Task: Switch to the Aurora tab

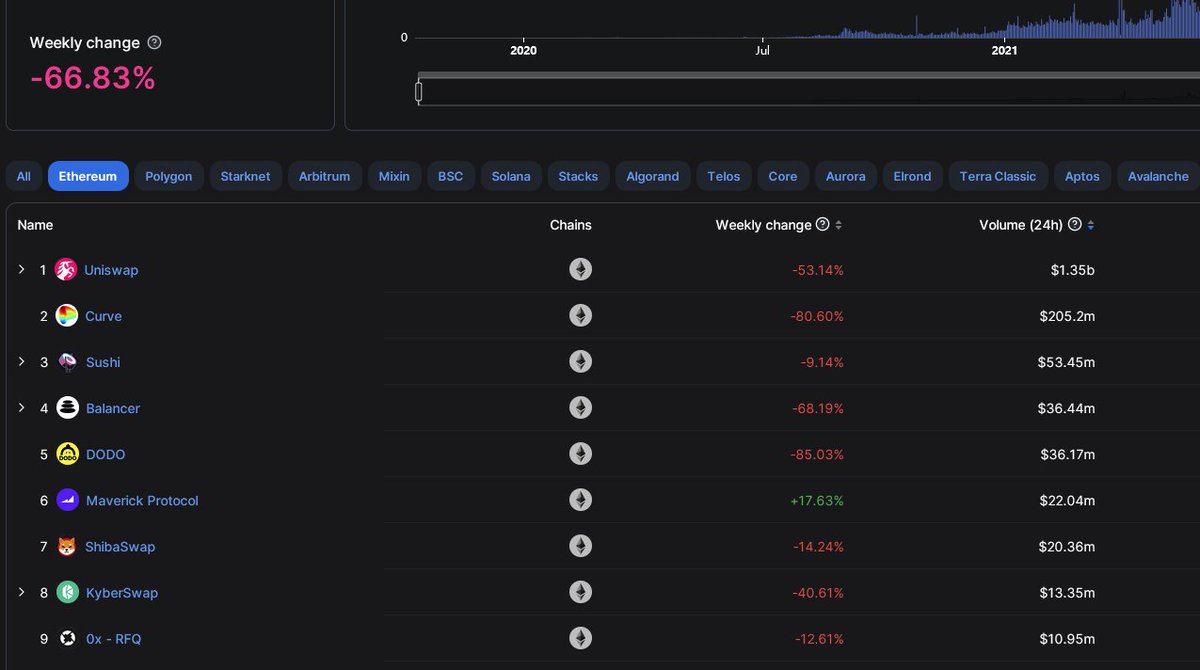Action: 845,176
